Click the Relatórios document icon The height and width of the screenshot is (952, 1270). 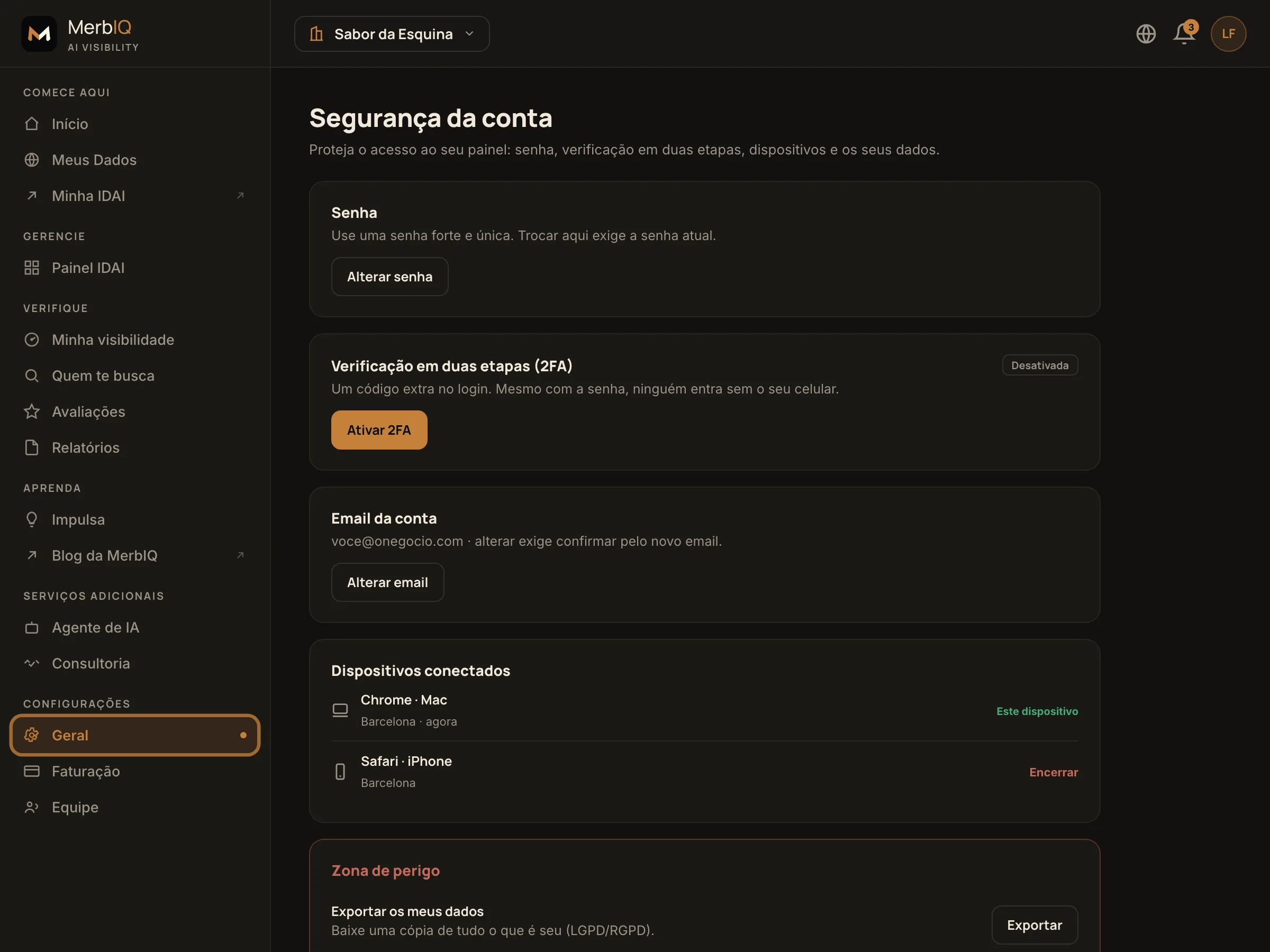32,447
